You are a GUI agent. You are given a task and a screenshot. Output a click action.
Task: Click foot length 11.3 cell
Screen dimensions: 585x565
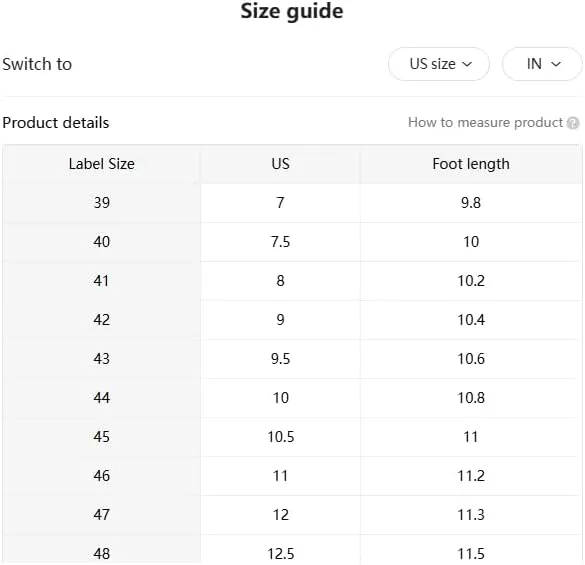[x=471, y=515]
